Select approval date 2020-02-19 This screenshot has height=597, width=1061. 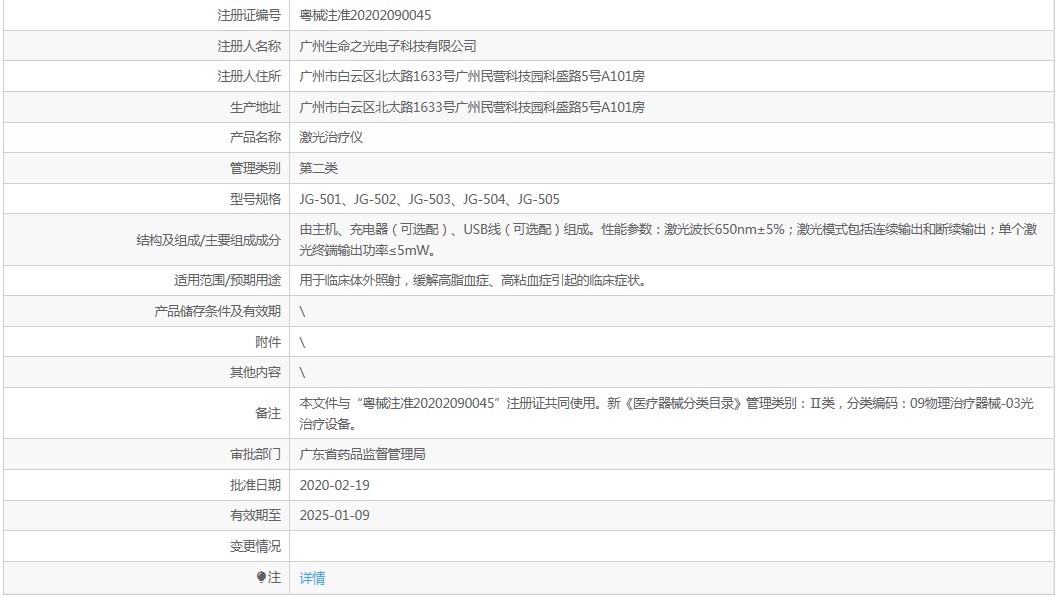pos(334,485)
